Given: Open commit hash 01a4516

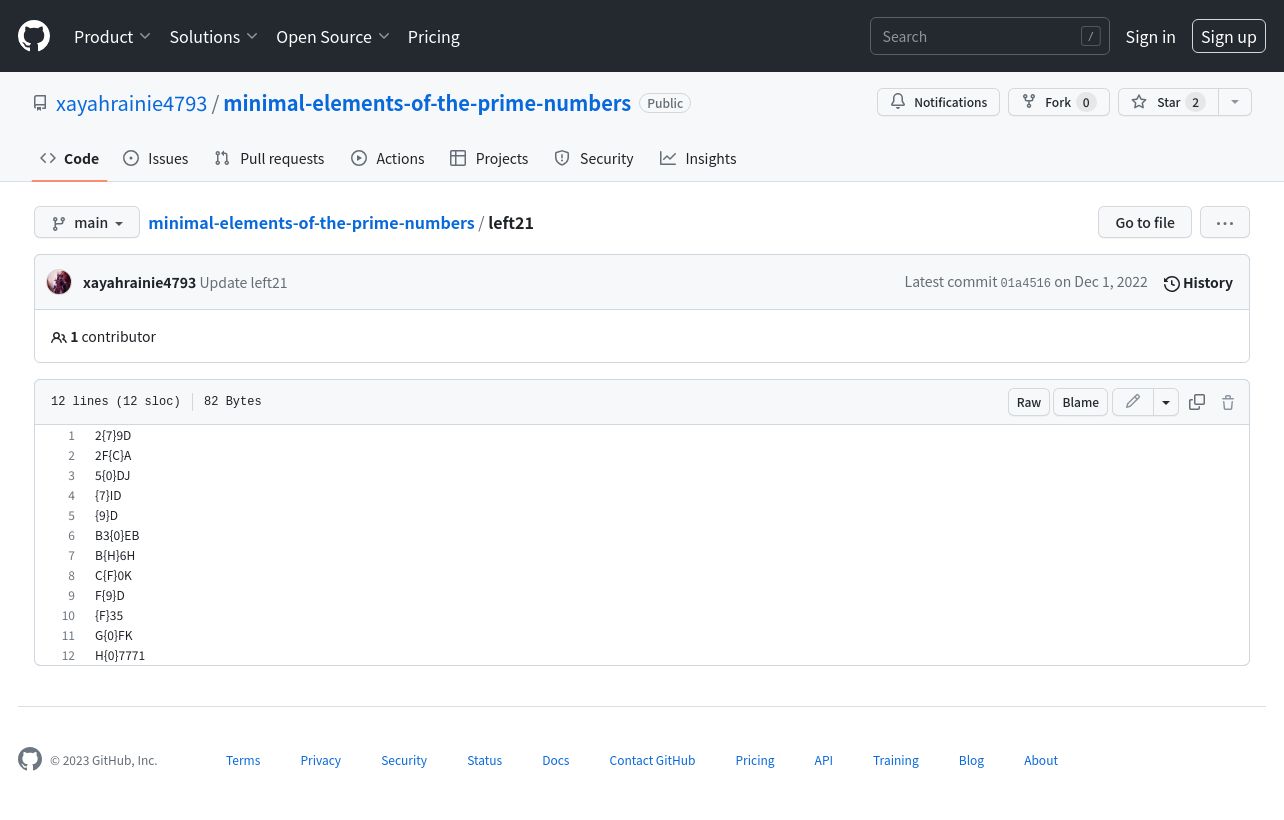Looking at the screenshot, I should click(1025, 283).
